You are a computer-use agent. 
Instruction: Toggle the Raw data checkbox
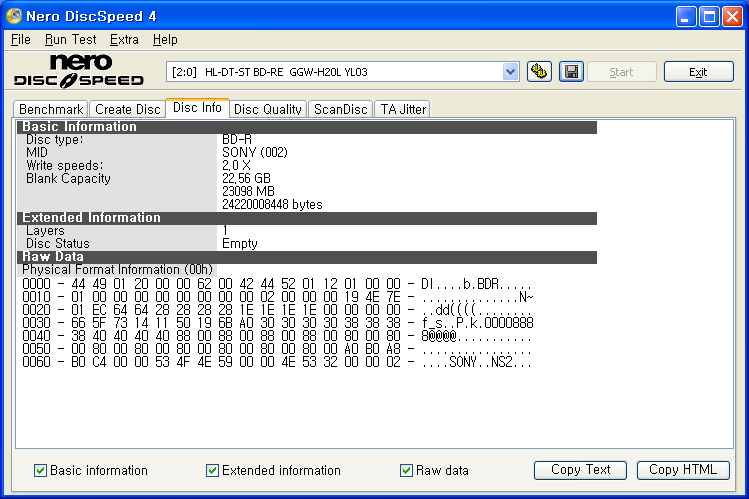[x=406, y=470]
